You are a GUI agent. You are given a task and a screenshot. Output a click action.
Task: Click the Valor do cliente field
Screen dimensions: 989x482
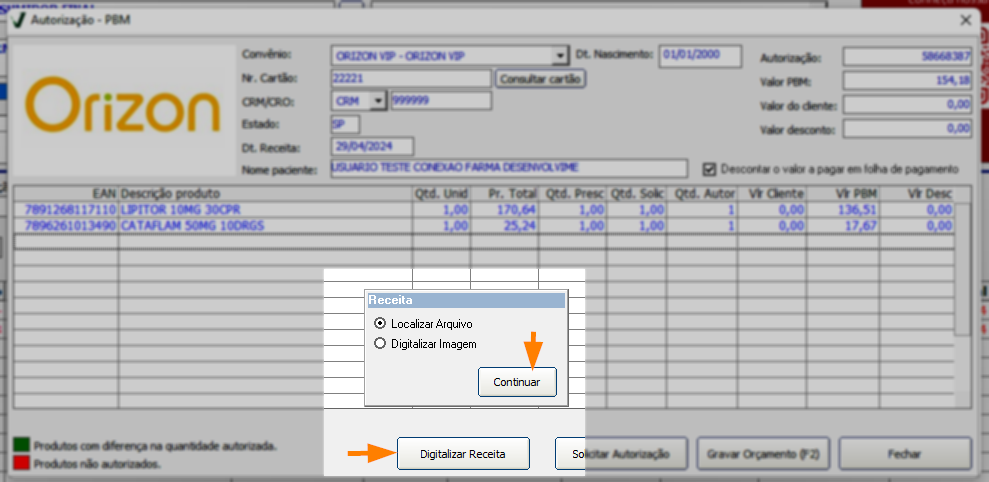tap(908, 105)
